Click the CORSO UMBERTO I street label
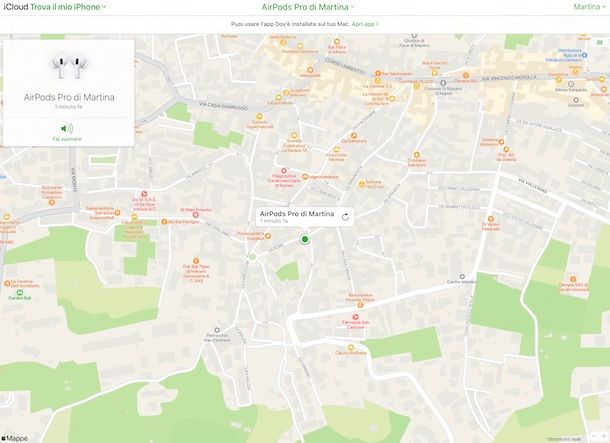610x443 pixels. point(345,67)
